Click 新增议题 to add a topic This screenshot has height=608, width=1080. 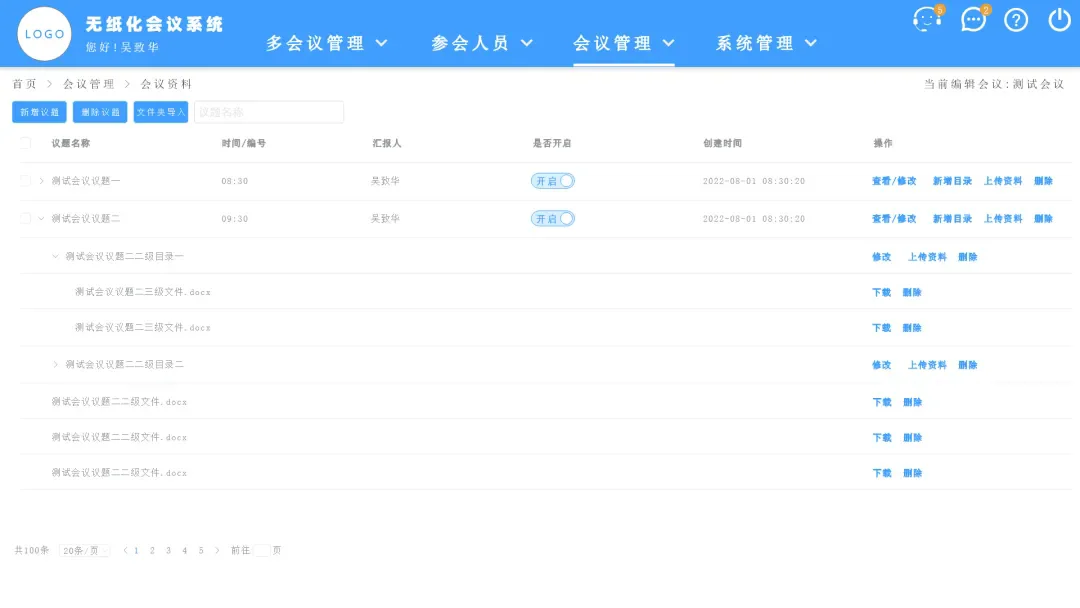tap(38, 112)
